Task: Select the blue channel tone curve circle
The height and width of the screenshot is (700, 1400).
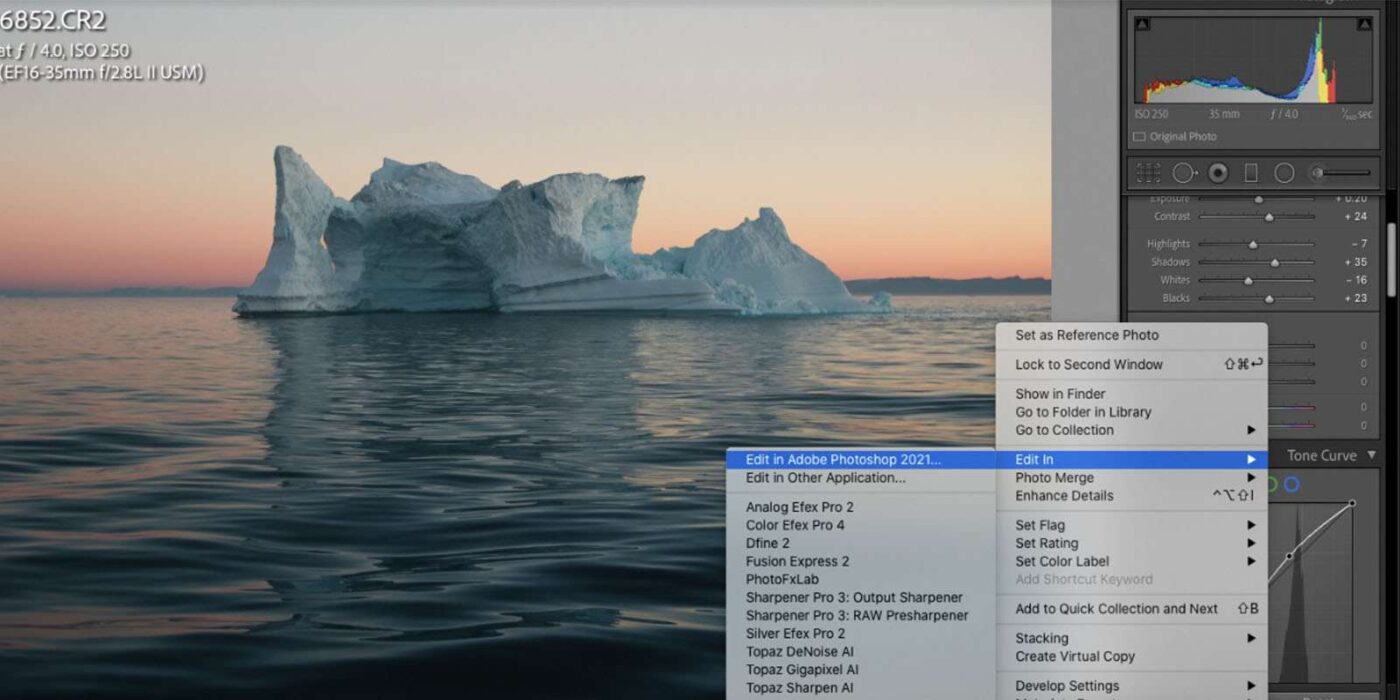Action: tap(1292, 485)
